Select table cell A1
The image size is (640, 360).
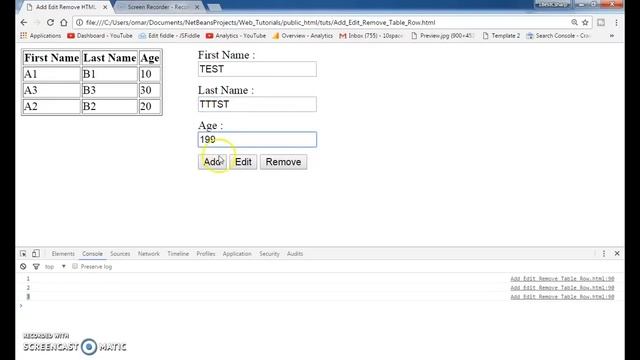52,74
